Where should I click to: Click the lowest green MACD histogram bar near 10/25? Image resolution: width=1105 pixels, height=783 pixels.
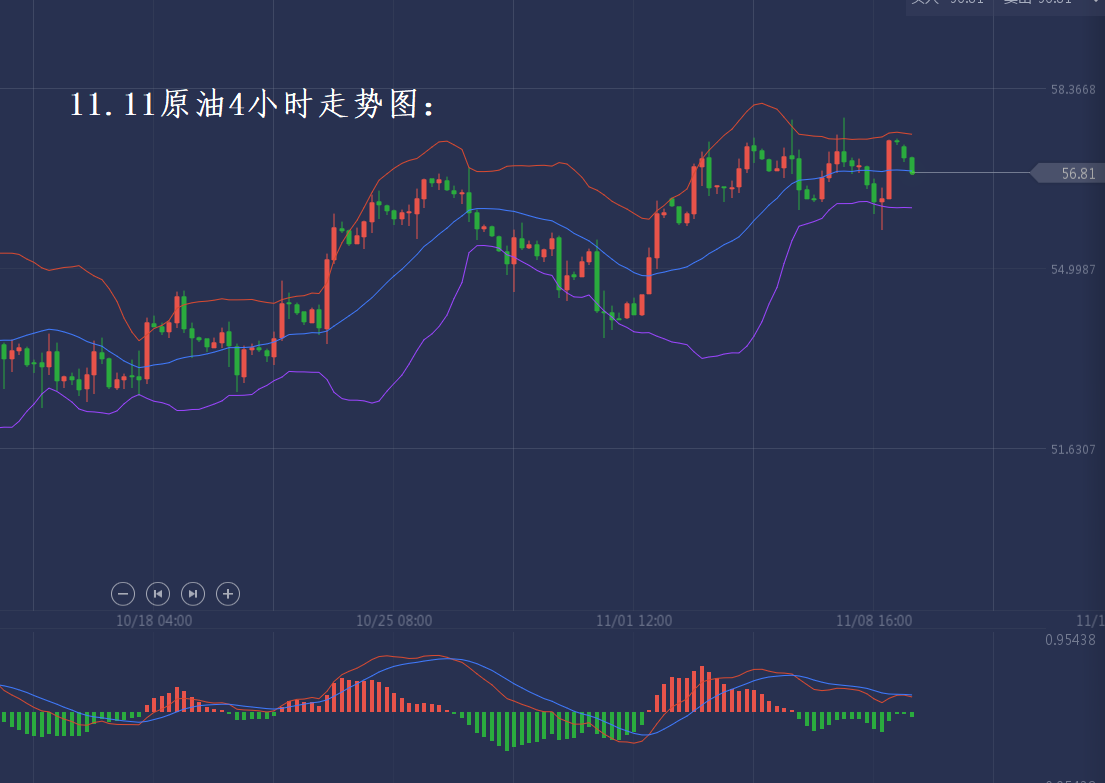[x=506, y=730]
